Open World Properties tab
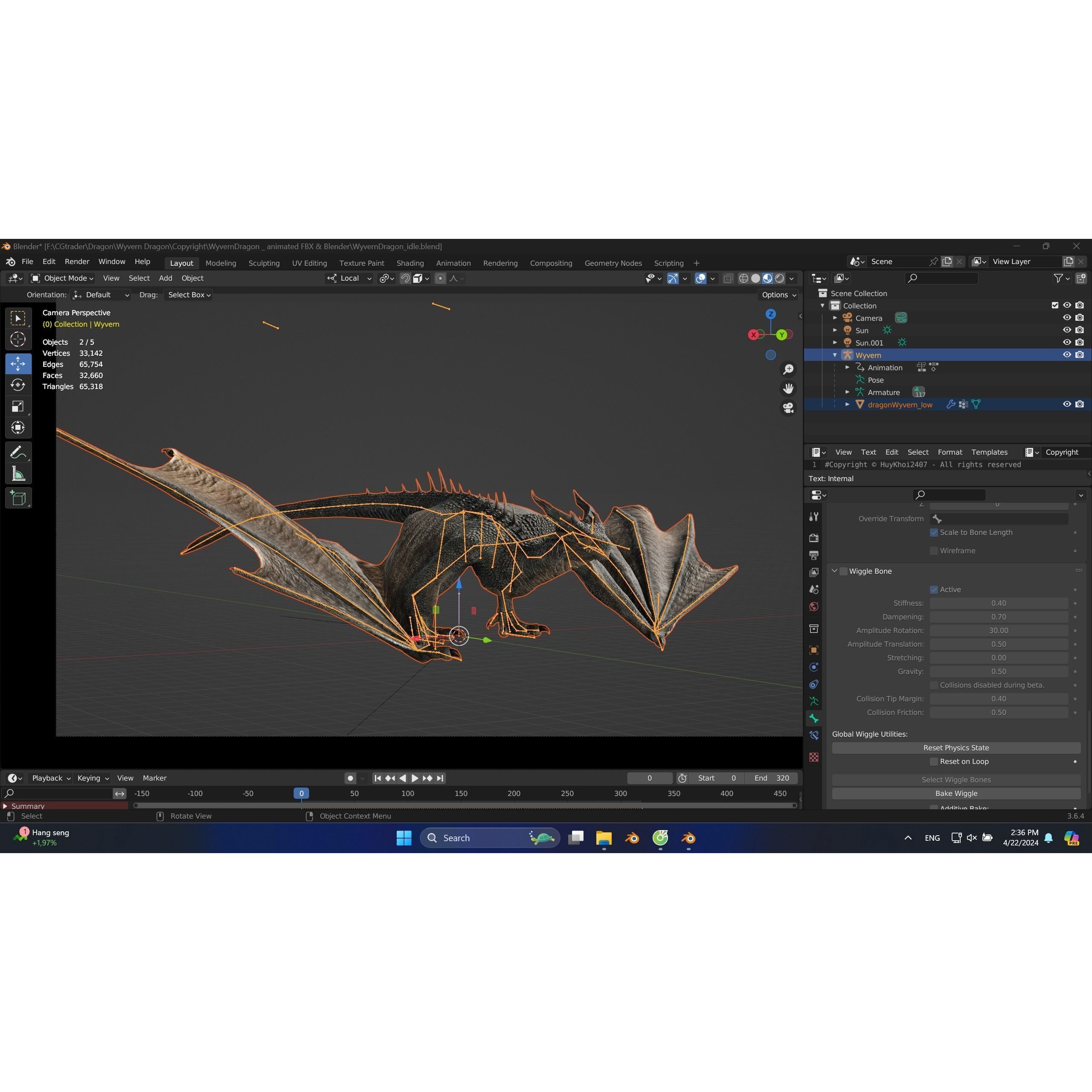 pos(814,606)
